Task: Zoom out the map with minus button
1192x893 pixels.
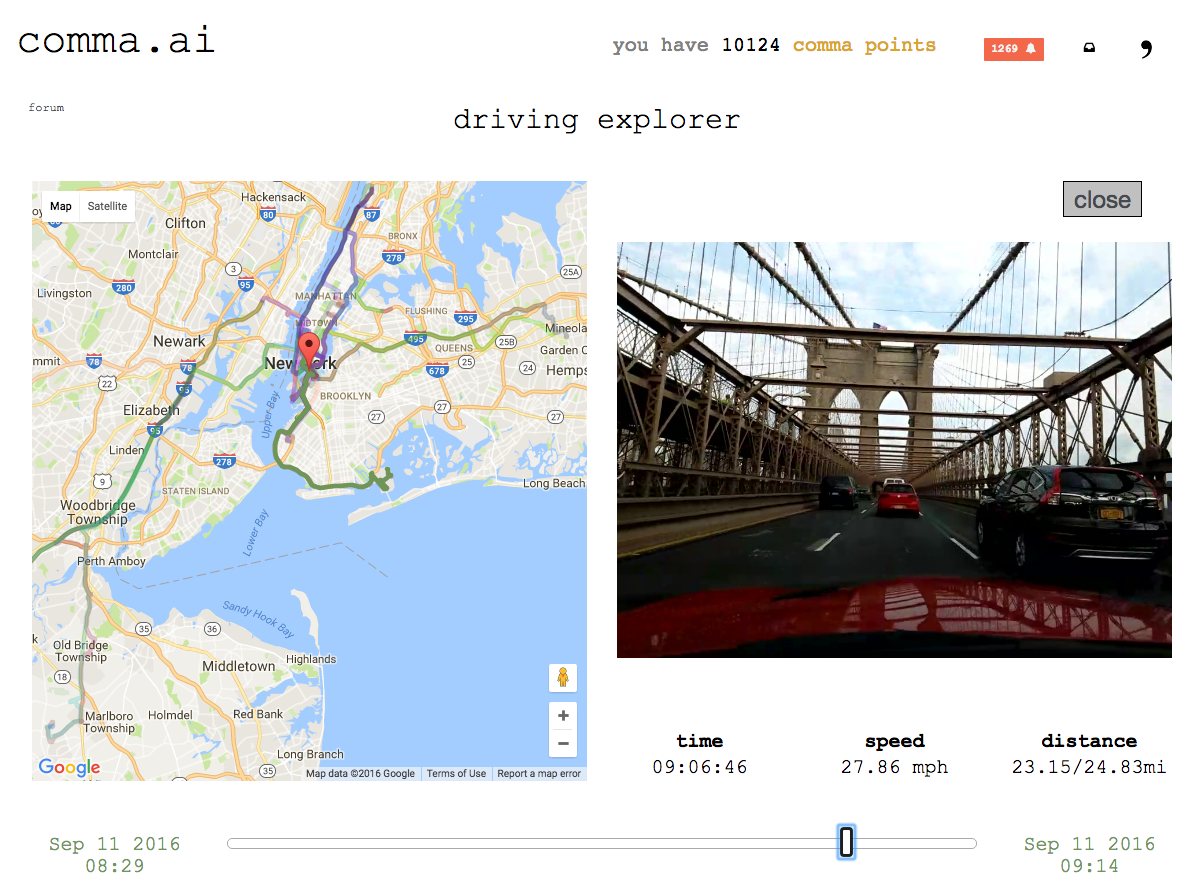Action: tap(563, 743)
